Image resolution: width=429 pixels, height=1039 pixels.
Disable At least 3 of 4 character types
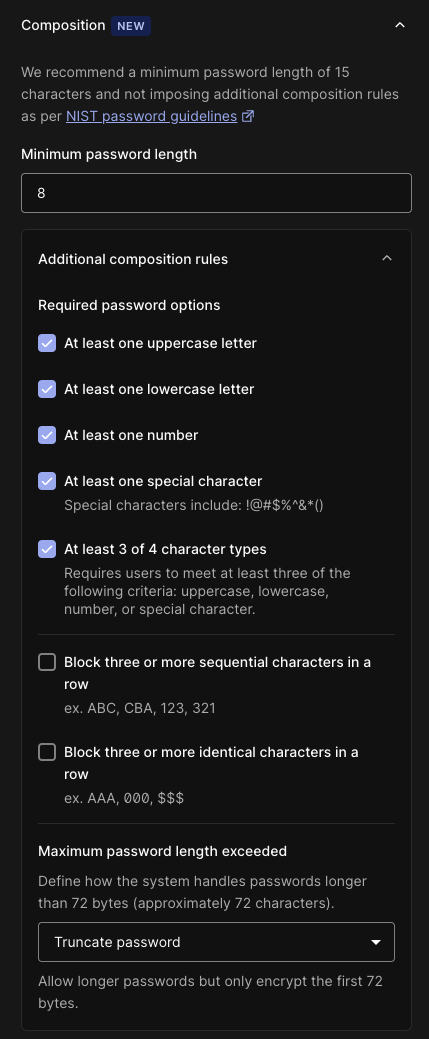coord(47,549)
